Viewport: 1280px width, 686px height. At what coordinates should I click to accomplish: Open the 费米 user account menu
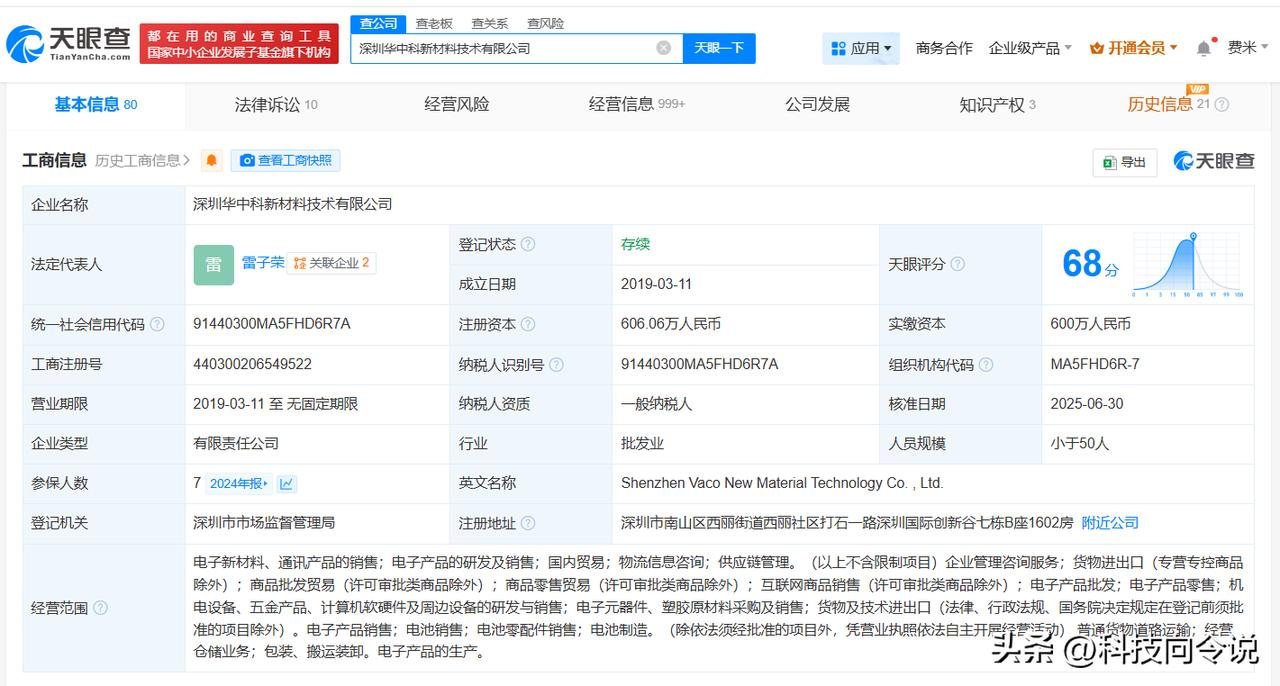tap(1248, 48)
